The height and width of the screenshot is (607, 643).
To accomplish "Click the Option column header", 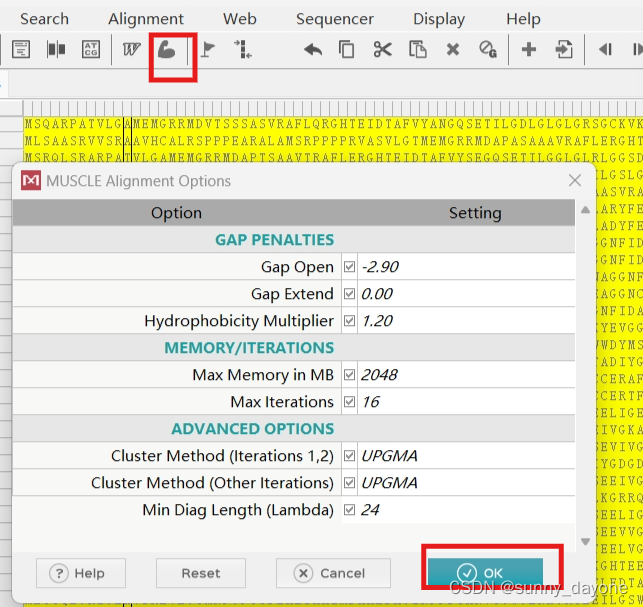I will [176, 212].
